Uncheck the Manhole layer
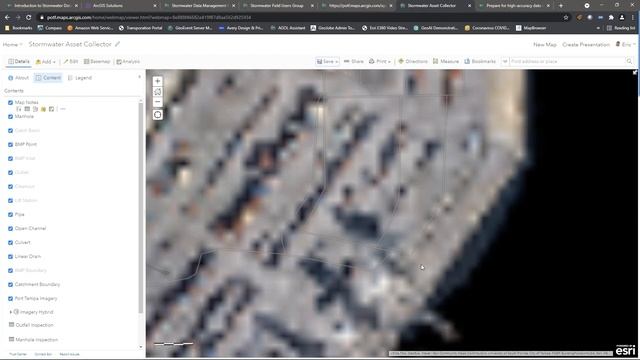 [11, 116]
